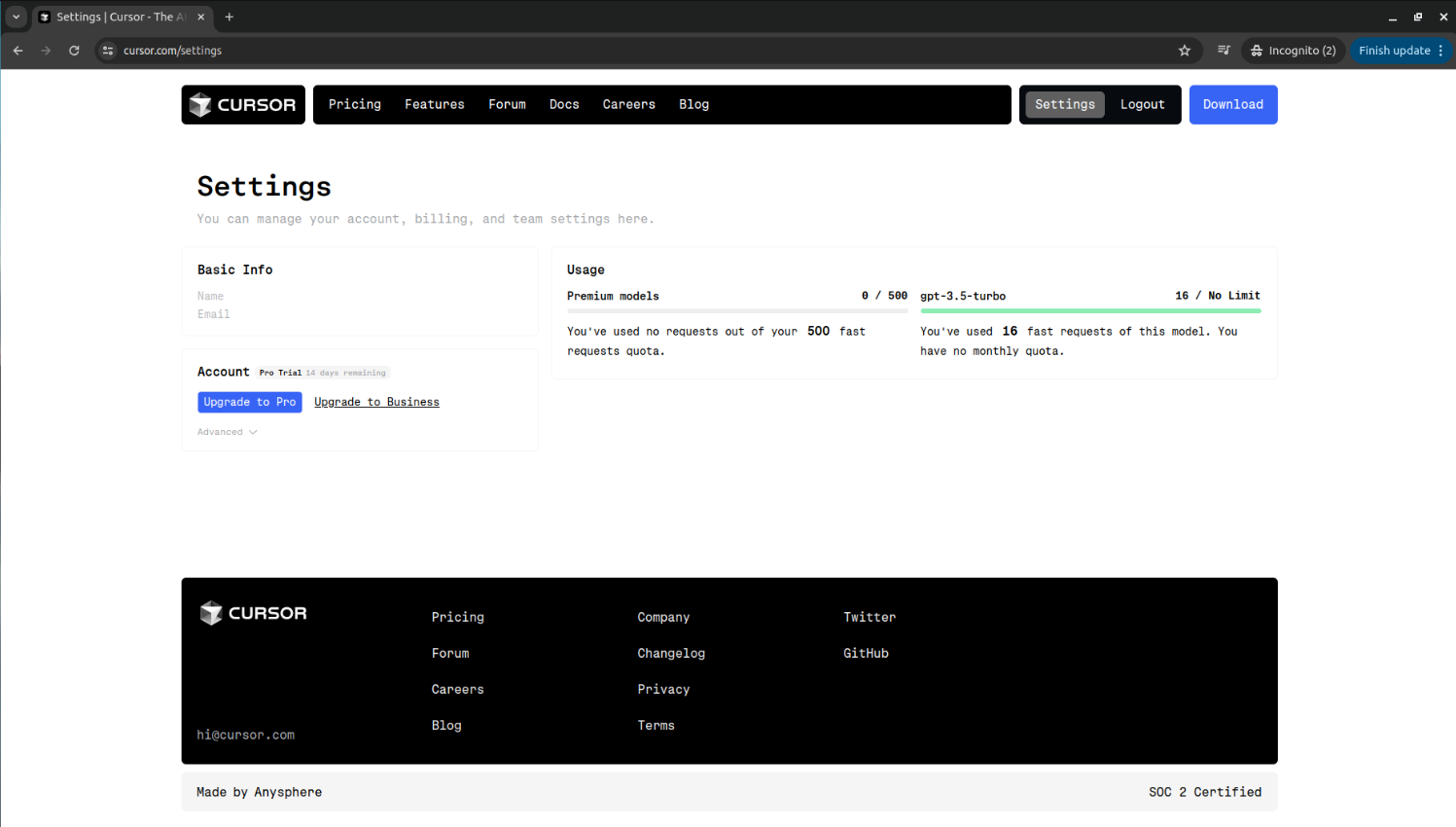Visit the Twitter link in footer
This screenshot has height=827, width=1456.
[870, 617]
